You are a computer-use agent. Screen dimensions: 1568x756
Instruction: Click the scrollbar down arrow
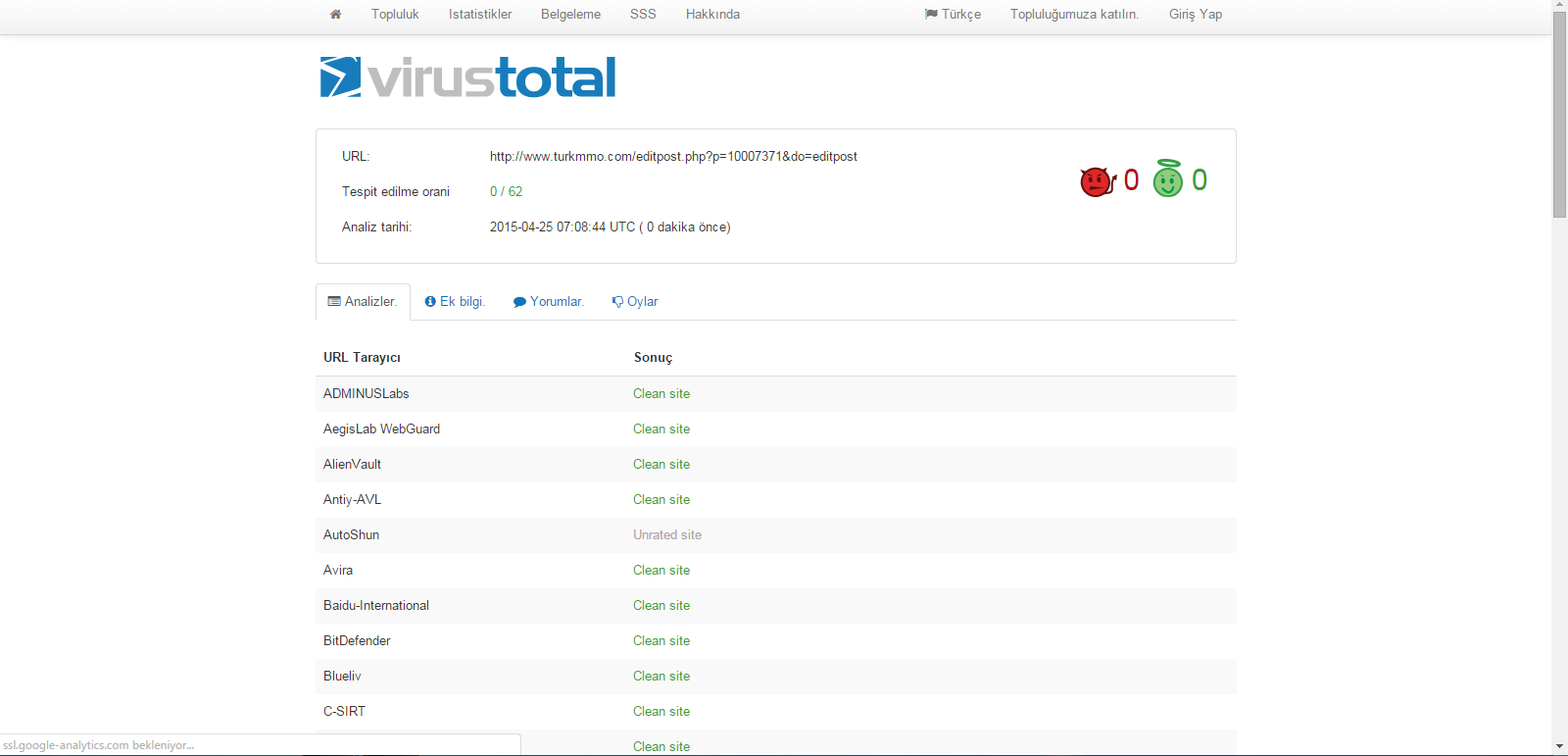tap(1560, 747)
